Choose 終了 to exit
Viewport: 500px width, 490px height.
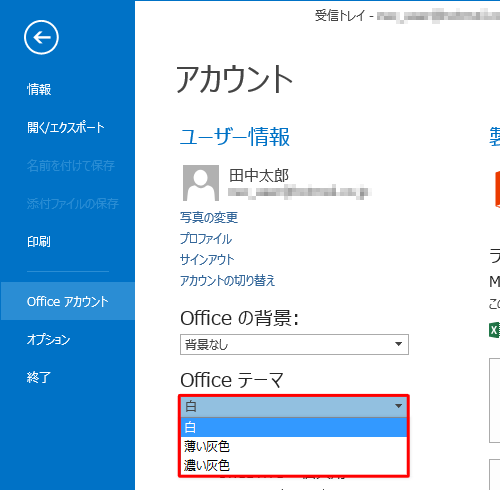[39, 377]
